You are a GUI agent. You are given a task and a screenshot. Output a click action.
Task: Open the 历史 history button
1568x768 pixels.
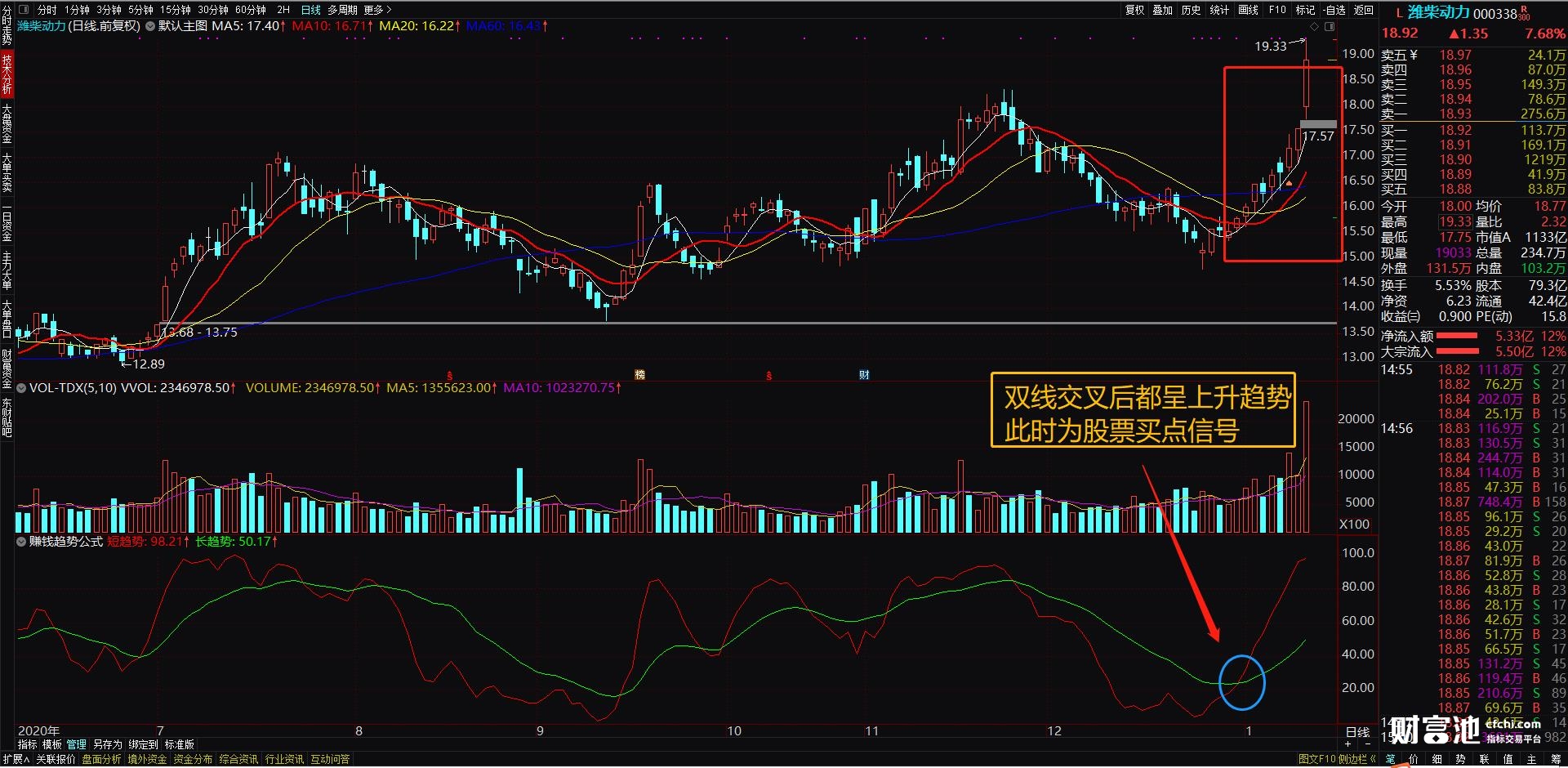(x=1192, y=10)
